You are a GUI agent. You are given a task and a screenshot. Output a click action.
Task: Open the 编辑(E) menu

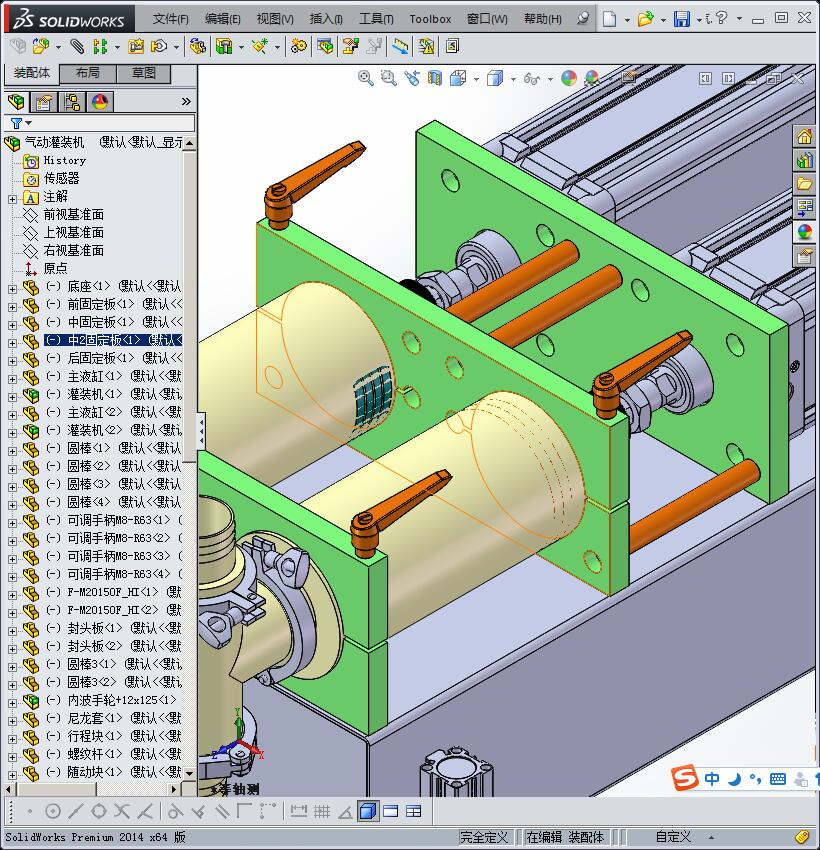click(222, 19)
